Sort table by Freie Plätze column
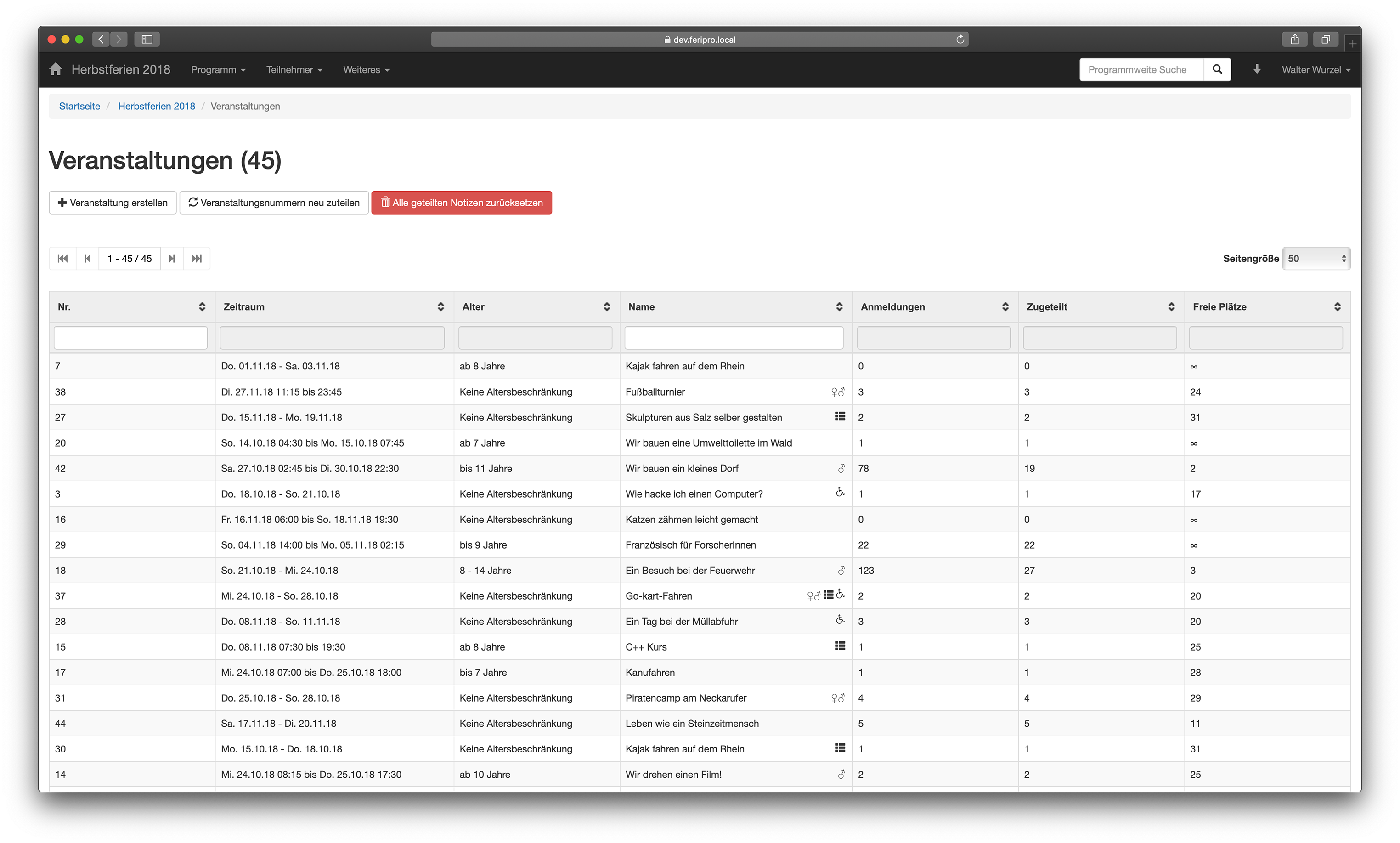Screen dimensions: 1400x843 [1337, 307]
